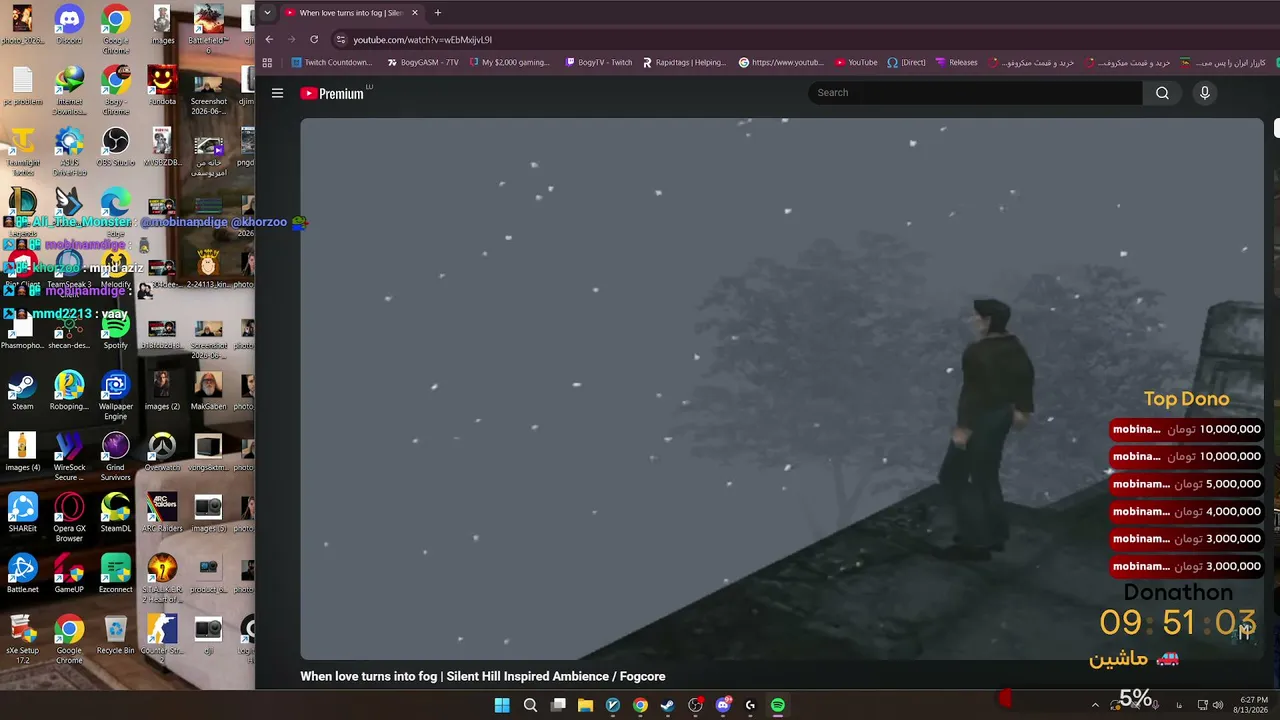The image size is (1280, 720).
Task: Reload the page in Chrome
Action: pyautogui.click(x=314, y=39)
